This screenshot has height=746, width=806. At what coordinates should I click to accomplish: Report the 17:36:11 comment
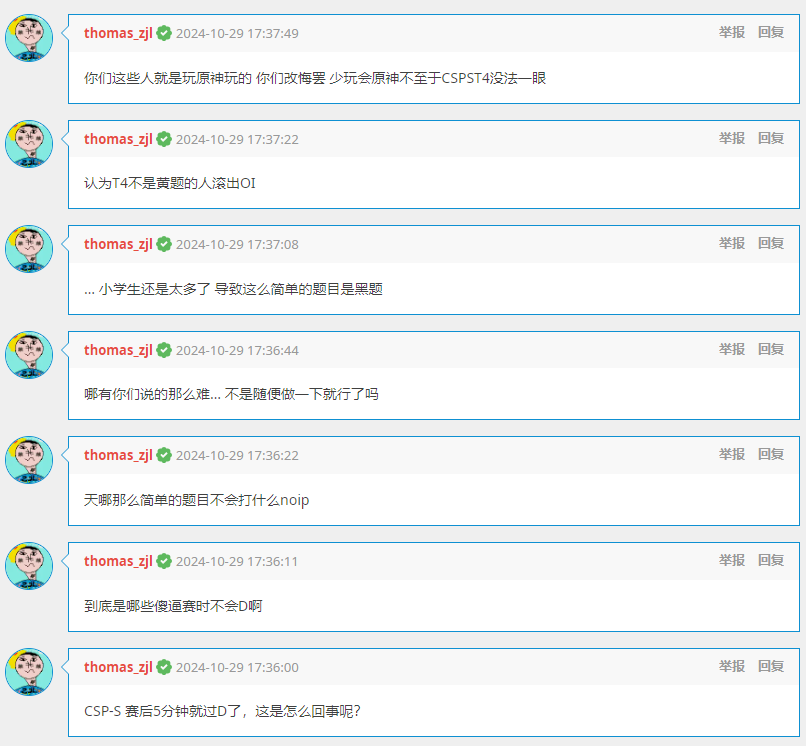[732, 560]
